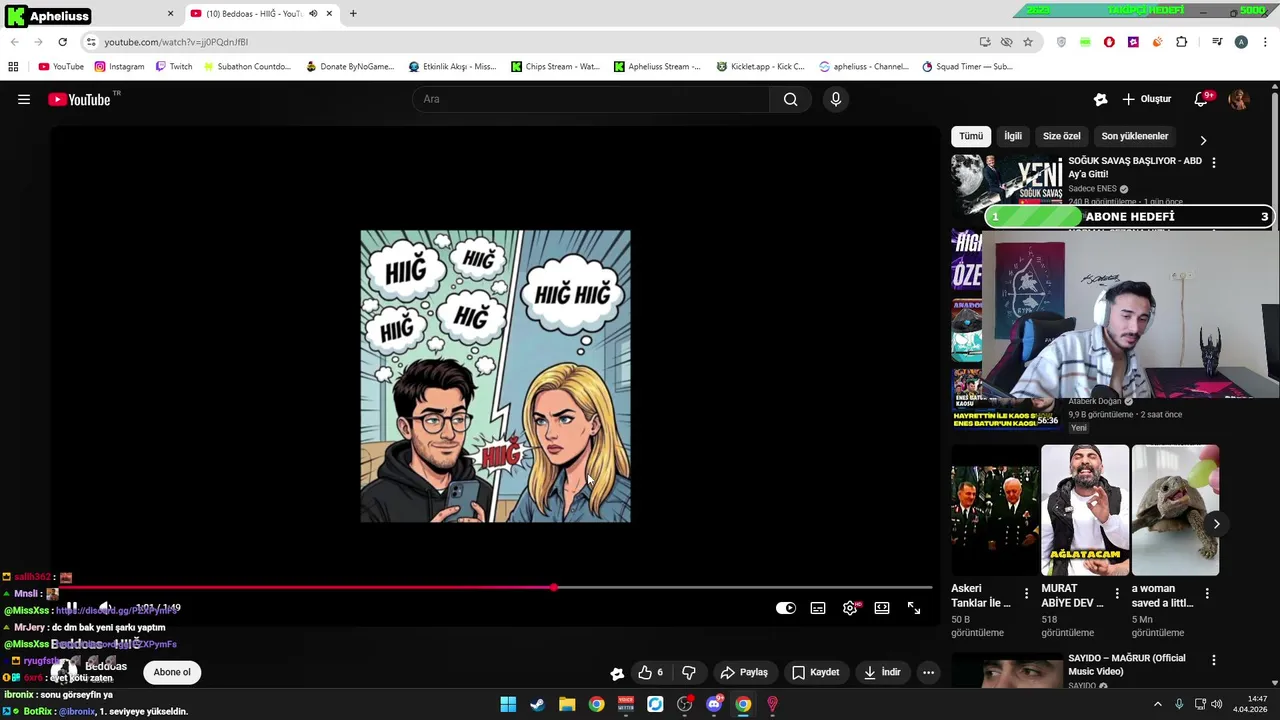Select the Son yüklenenler filter chip
1280x720 pixels.
coord(1135,136)
